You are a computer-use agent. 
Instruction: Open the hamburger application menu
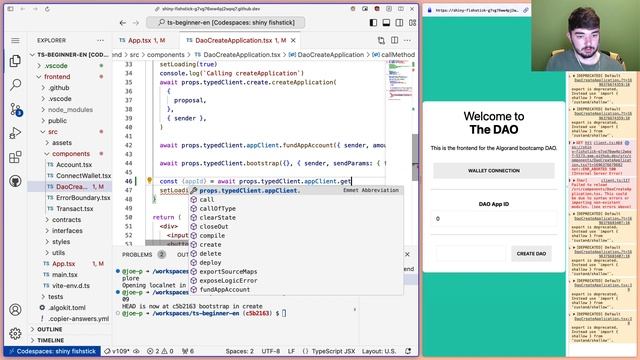[15, 40]
